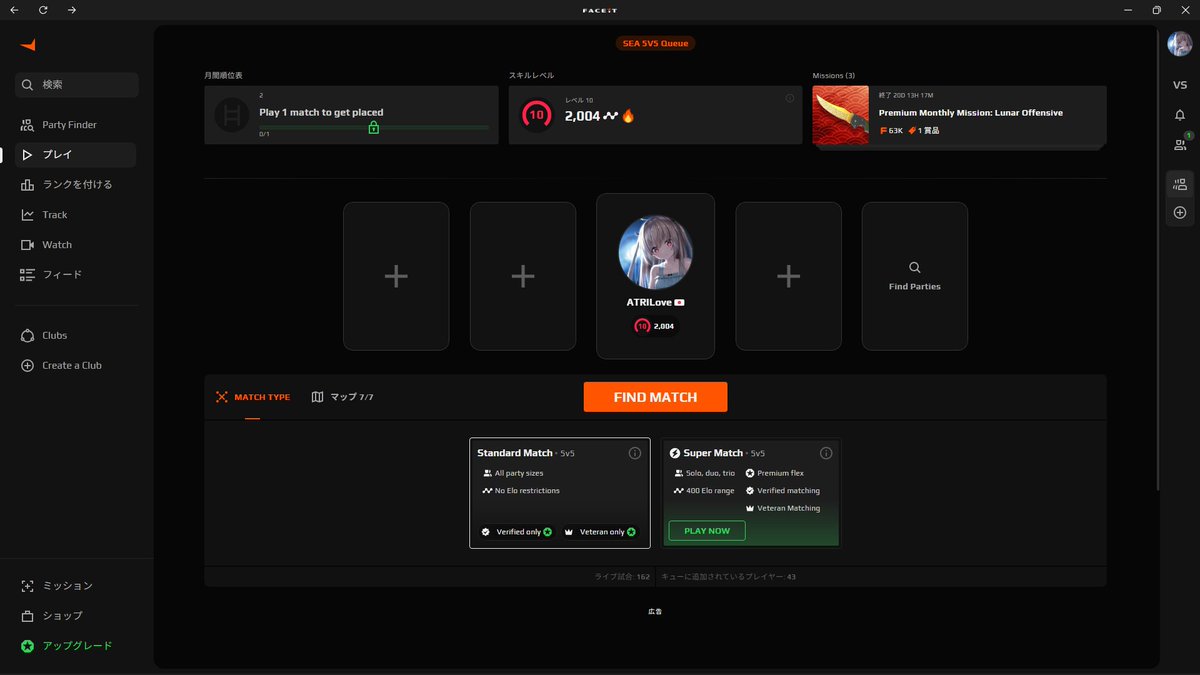1200x675 pixels.
Task: Toggle the Veteran only option
Action: 600,532
